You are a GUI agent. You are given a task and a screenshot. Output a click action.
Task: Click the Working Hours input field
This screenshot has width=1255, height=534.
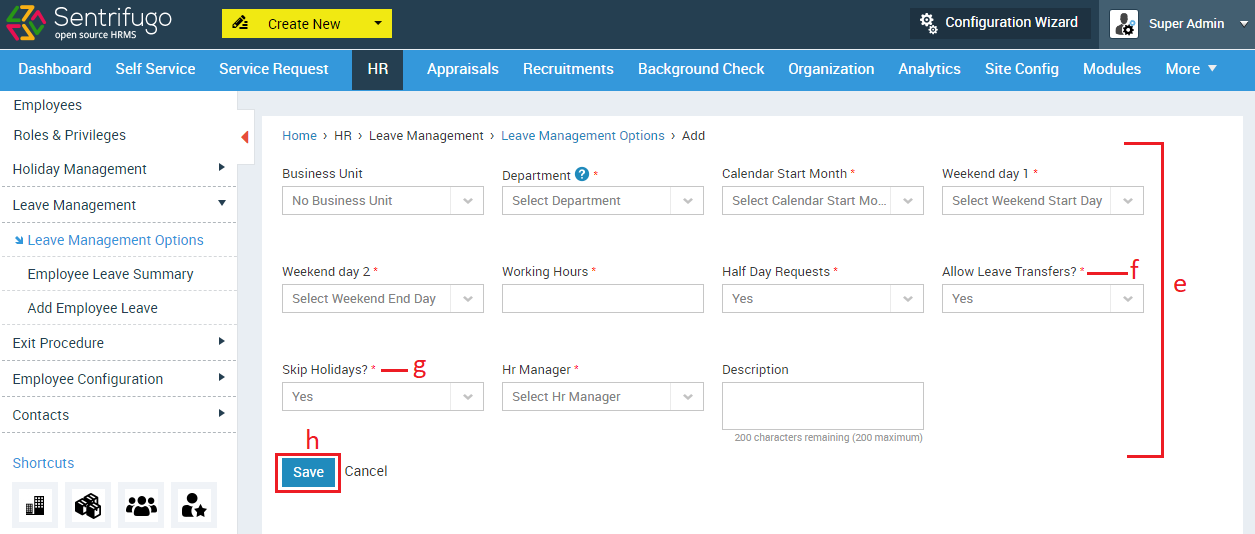pyautogui.click(x=603, y=299)
